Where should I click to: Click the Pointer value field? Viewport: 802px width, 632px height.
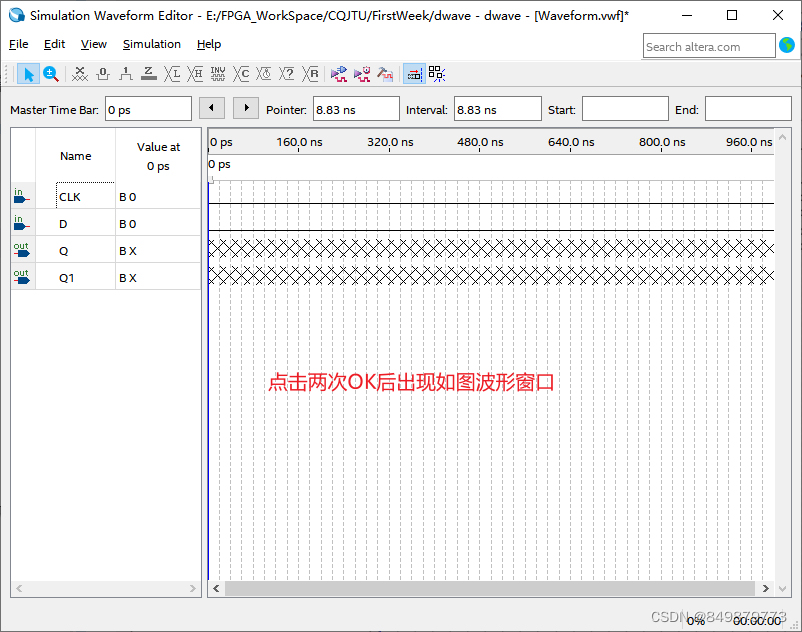[356, 109]
